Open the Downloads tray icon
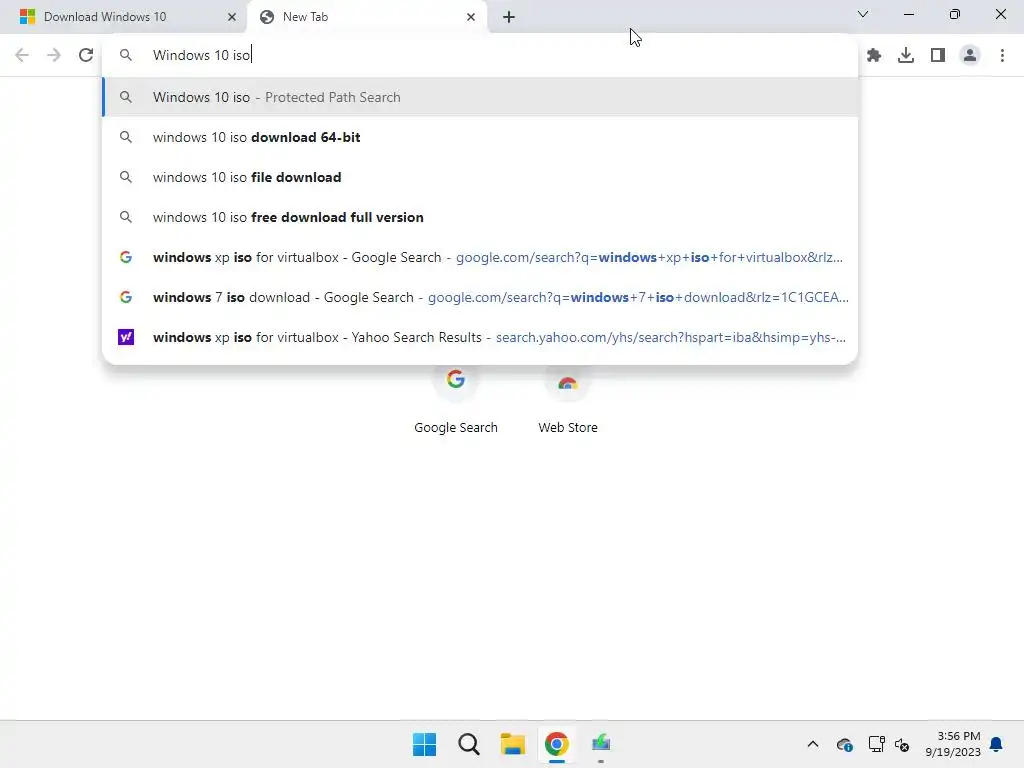Viewport: 1024px width, 768px height. [906, 55]
